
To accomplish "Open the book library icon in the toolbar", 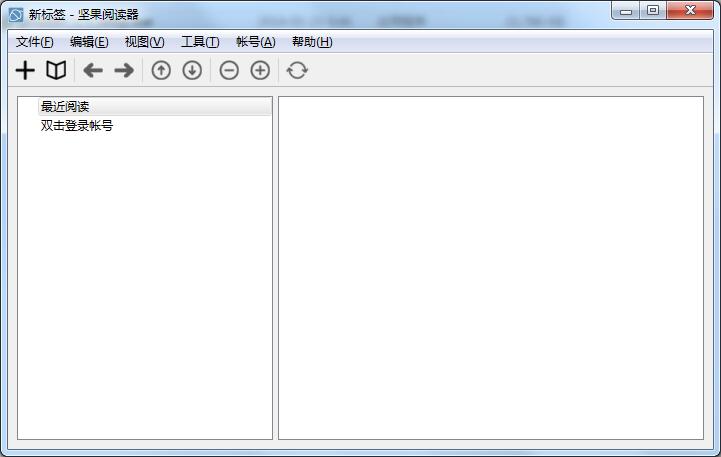I will [56, 70].
